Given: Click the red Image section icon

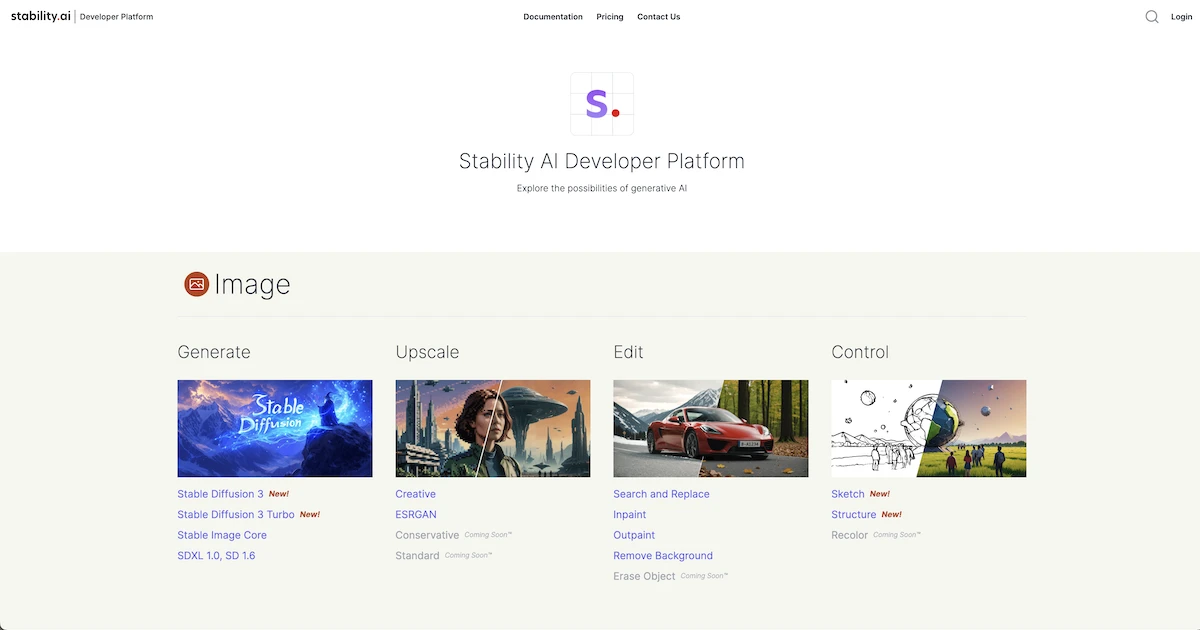Looking at the screenshot, I should click(x=196, y=285).
